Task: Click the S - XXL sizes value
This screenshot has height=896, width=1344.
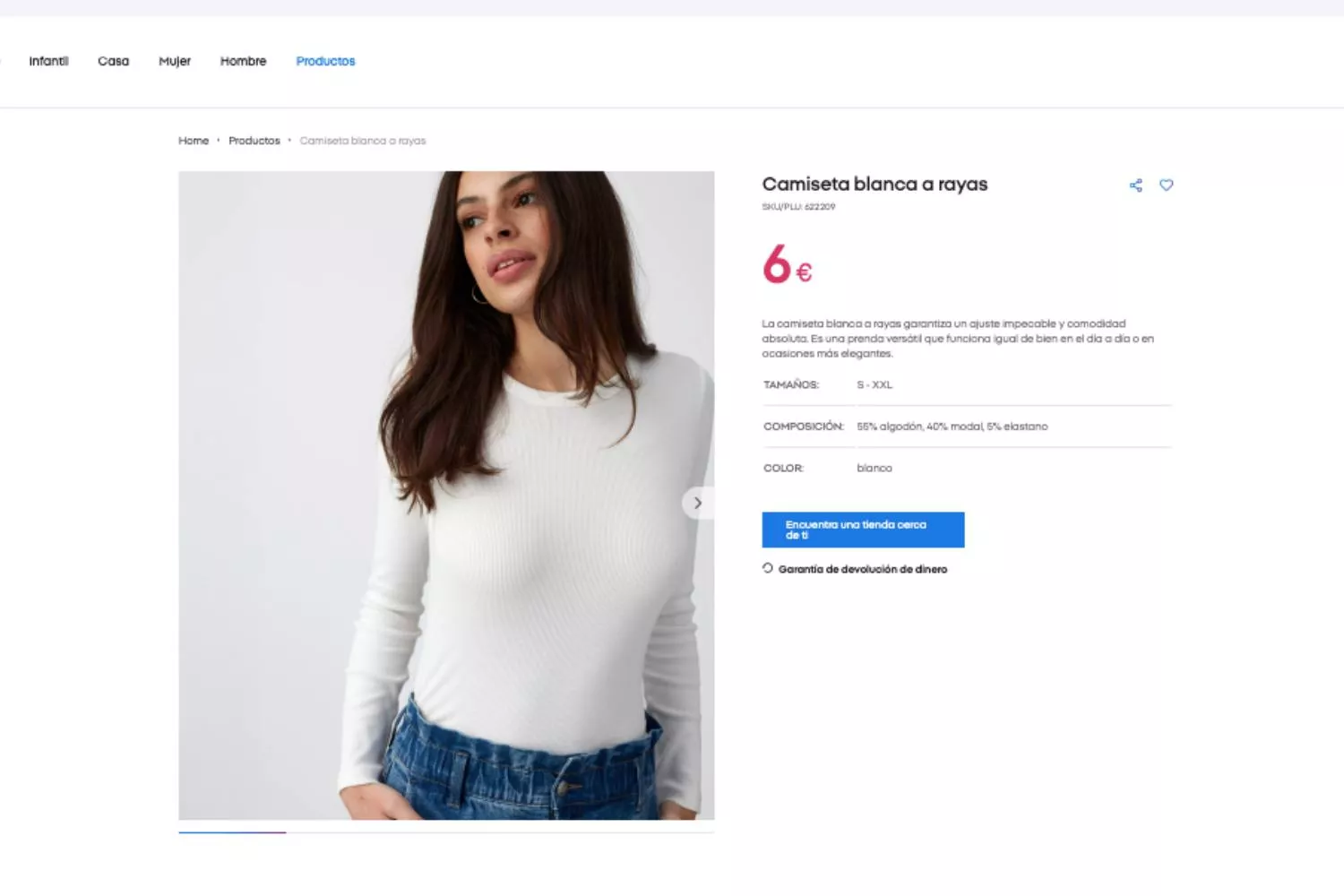Action: point(874,384)
